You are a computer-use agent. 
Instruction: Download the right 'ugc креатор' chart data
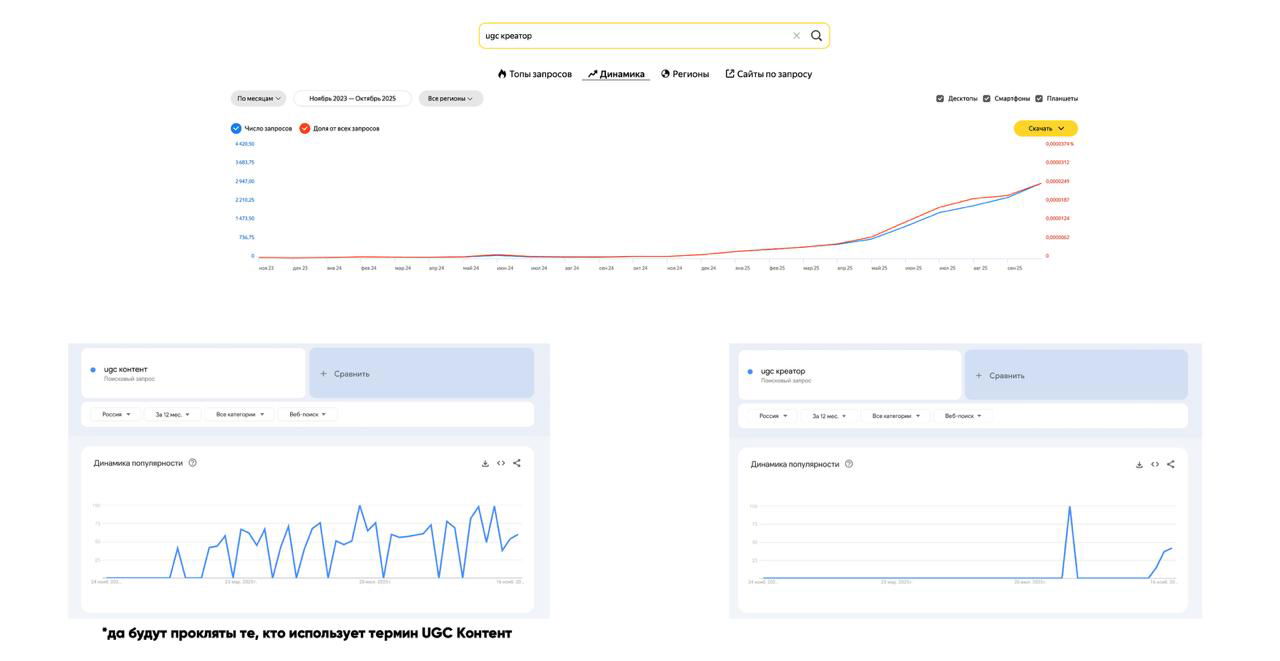point(1139,464)
